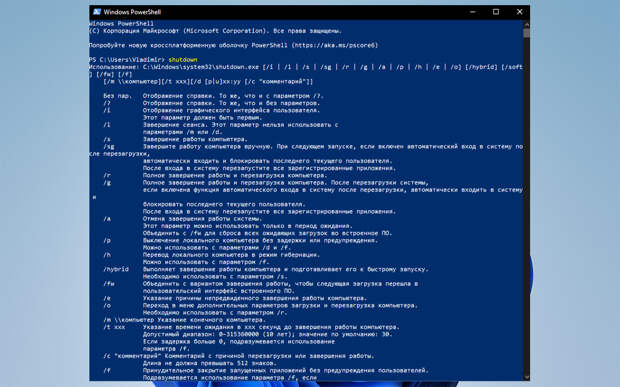Click 'Если задержка больше 0, подразумевается' line
Screen dimensions: 620x387
[238, 342]
